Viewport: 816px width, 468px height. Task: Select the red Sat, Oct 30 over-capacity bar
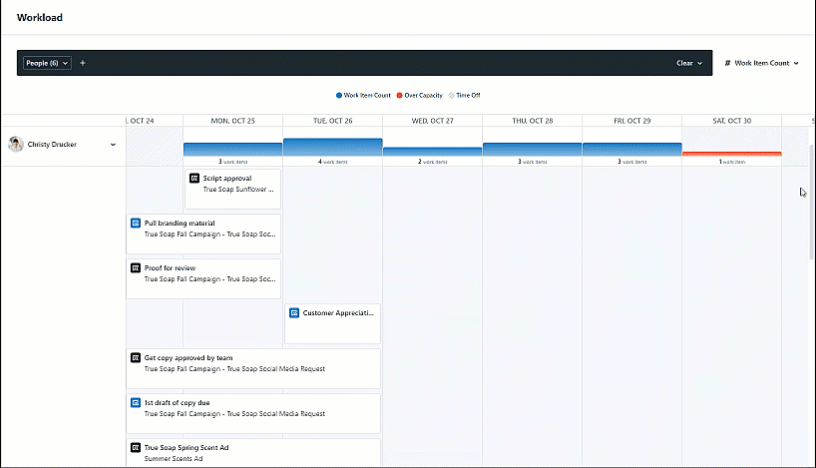click(x=732, y=154)
